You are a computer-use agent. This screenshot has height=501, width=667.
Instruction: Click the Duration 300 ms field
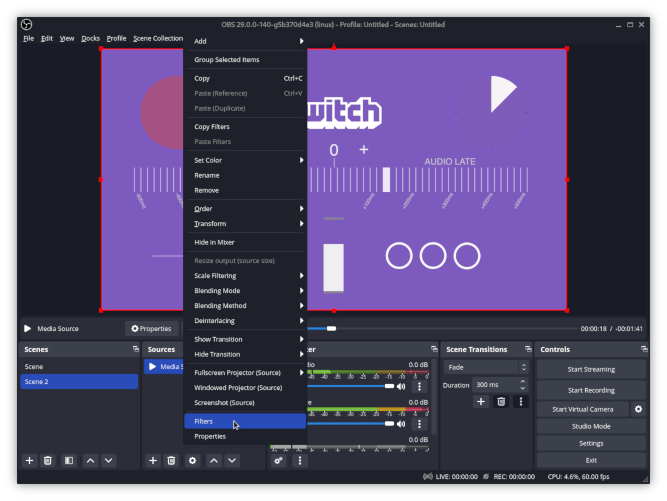[x=500, y=385]
